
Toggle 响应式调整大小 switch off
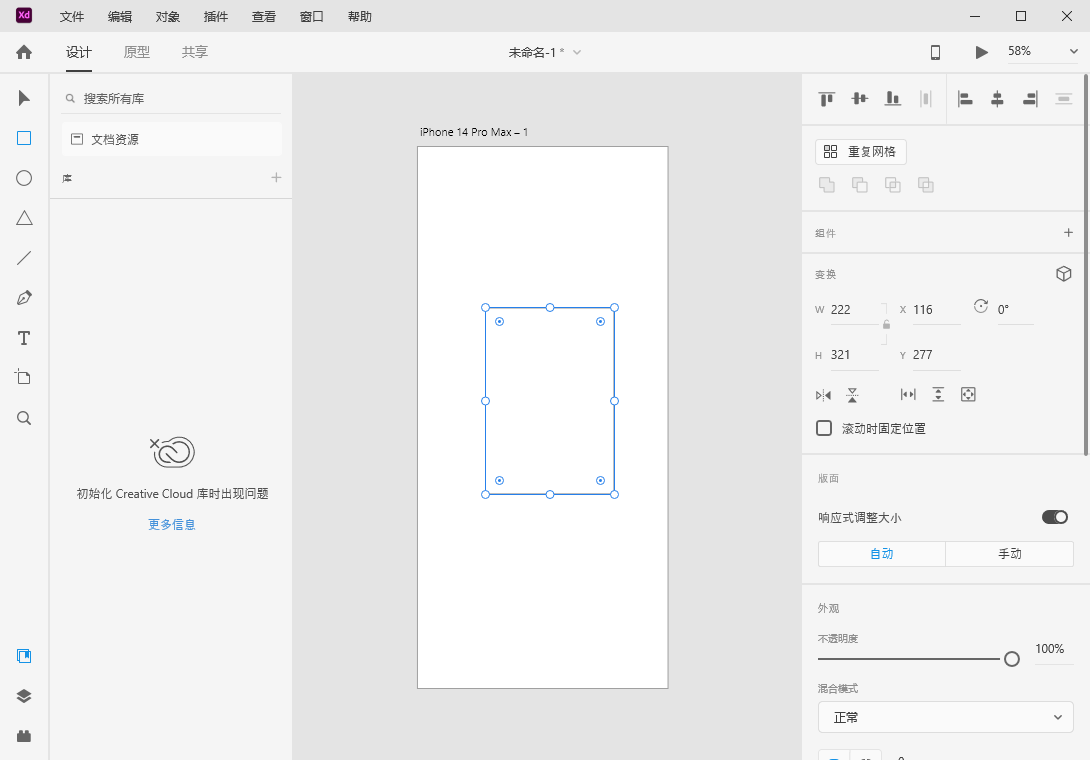[1055, 517]
